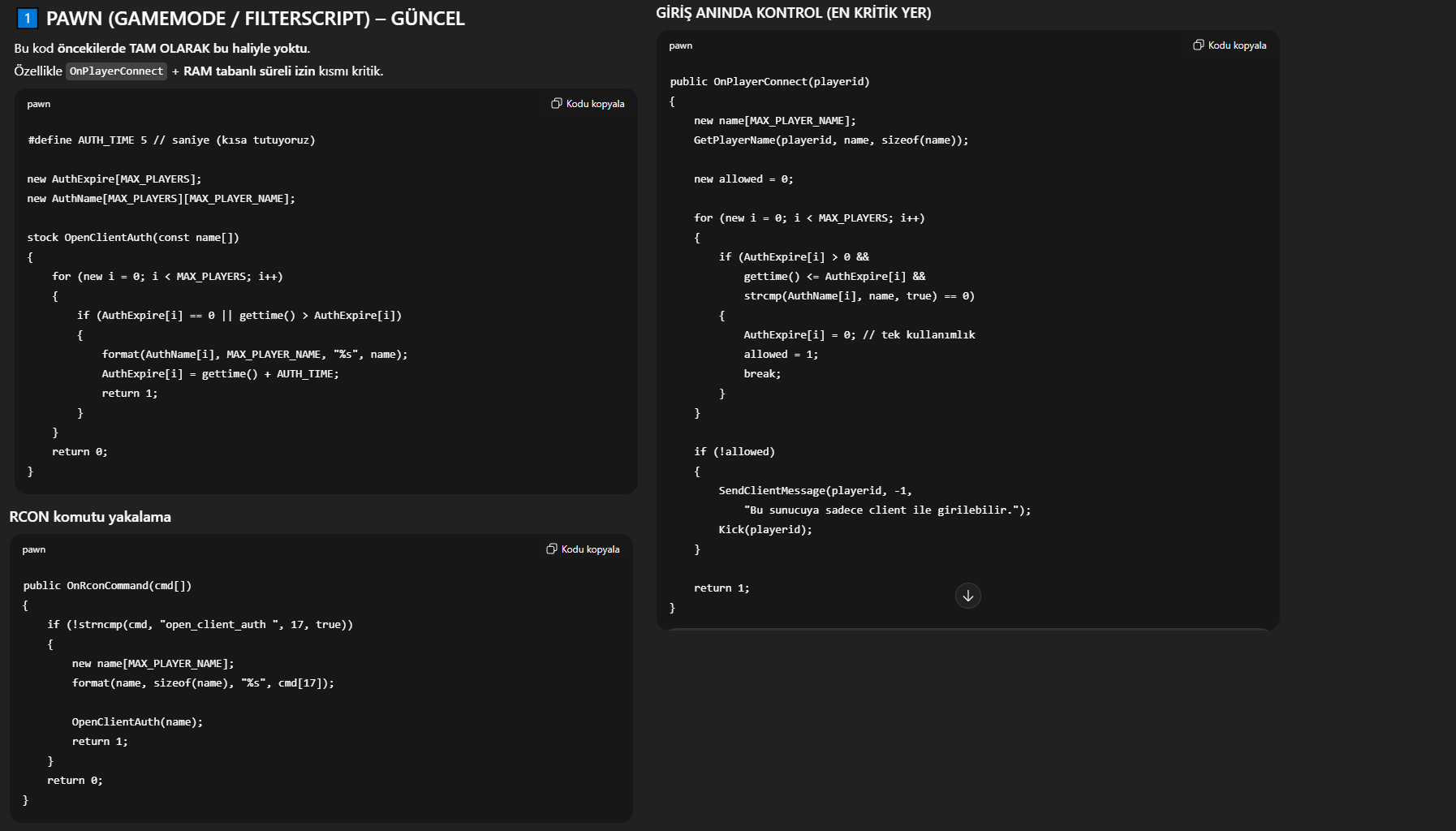
Task: Click "AuthExpire[i] = gettime() + AUTH_TIME;" line
Action: [221, 374]
